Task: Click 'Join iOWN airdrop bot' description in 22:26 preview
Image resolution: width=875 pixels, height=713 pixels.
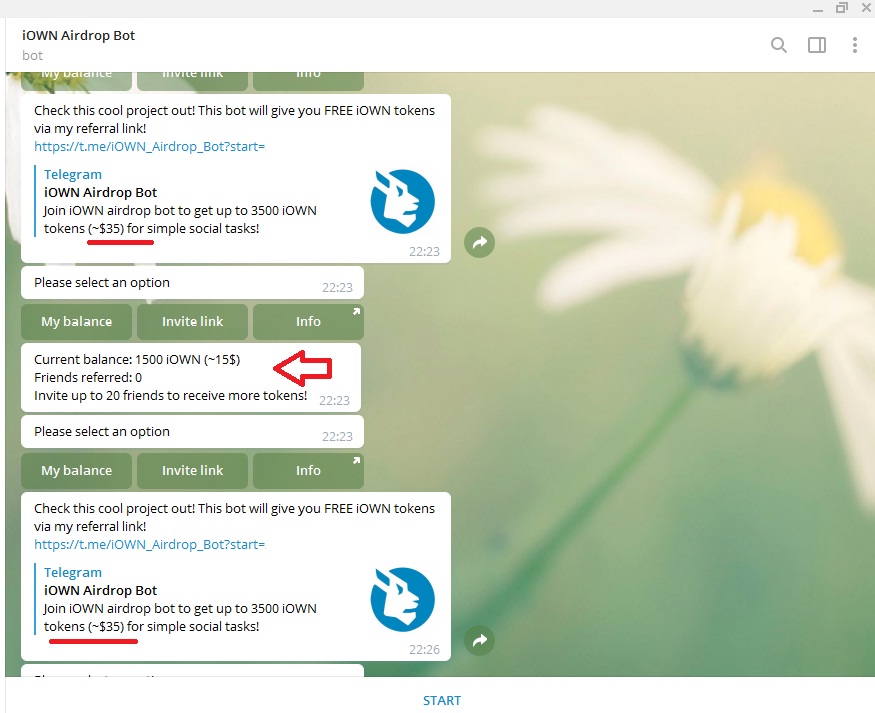Action: point(180,617)
